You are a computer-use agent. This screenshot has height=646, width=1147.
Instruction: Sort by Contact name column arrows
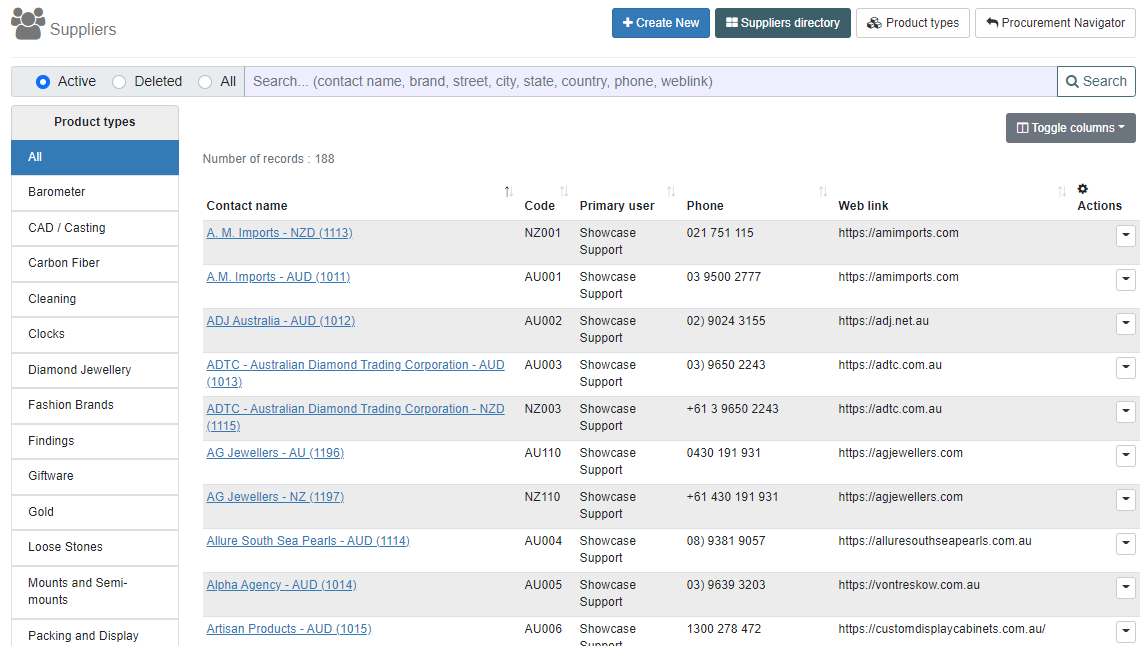pos(508,192)
